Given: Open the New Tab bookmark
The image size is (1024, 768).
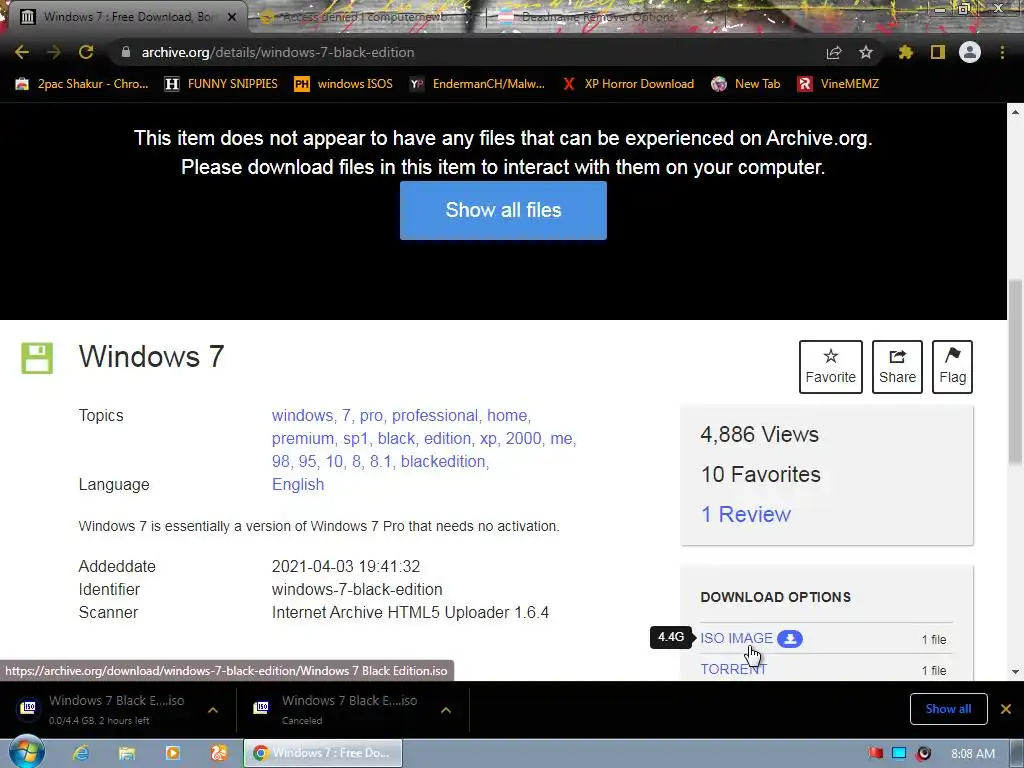Looking at the screenshot, I should point(746,84).
